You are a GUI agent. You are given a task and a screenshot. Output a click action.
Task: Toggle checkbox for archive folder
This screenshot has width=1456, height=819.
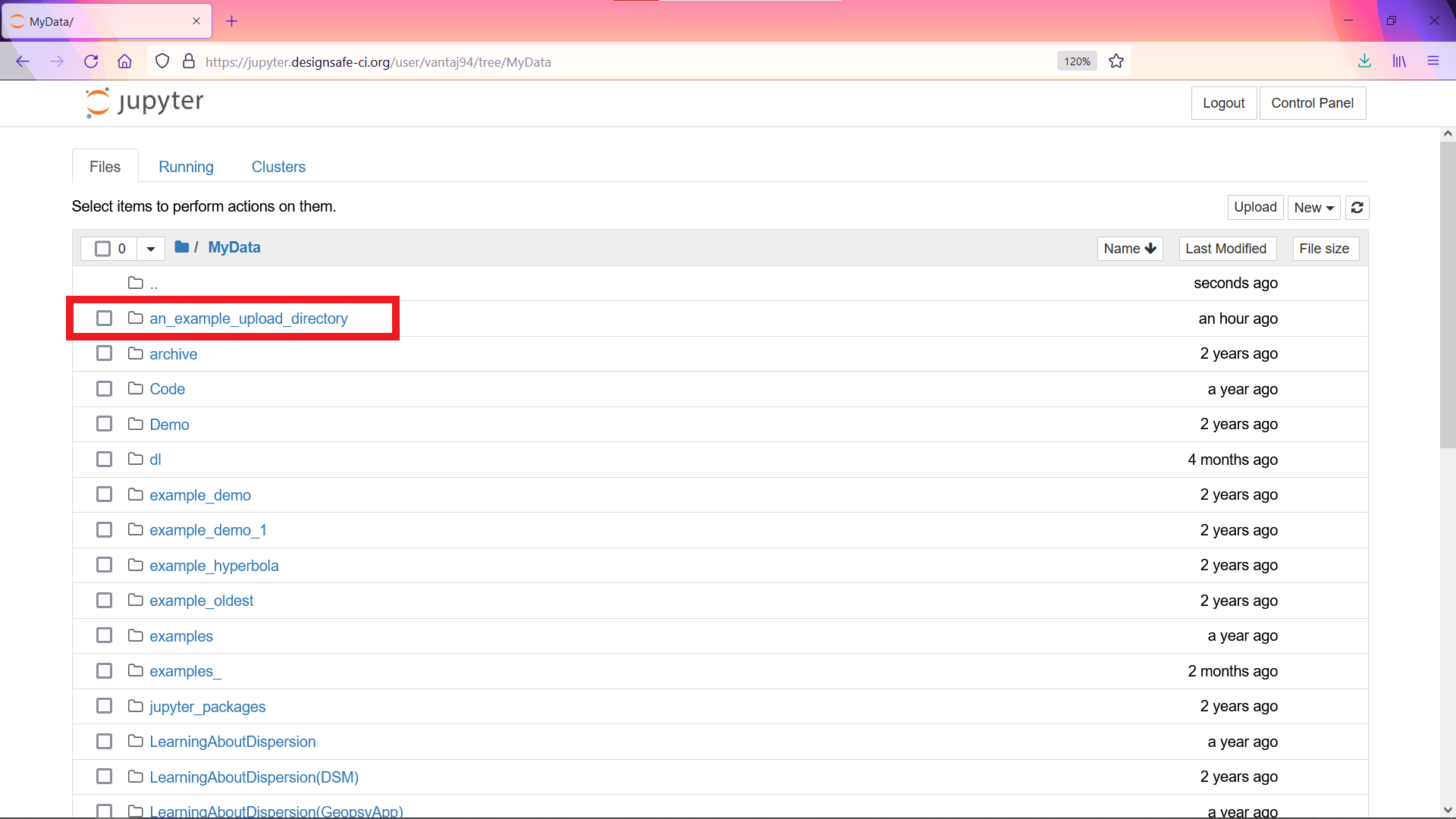tap(103, 353)
